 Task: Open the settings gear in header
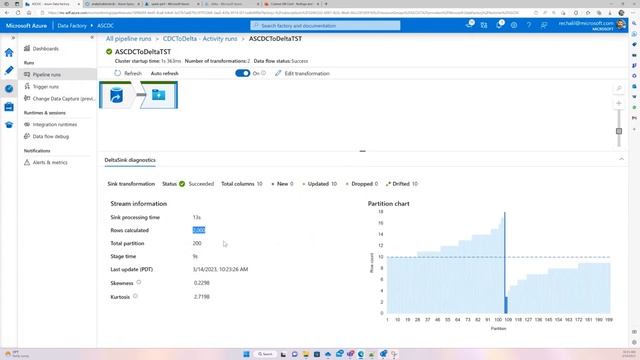click(x=514, y=25)
